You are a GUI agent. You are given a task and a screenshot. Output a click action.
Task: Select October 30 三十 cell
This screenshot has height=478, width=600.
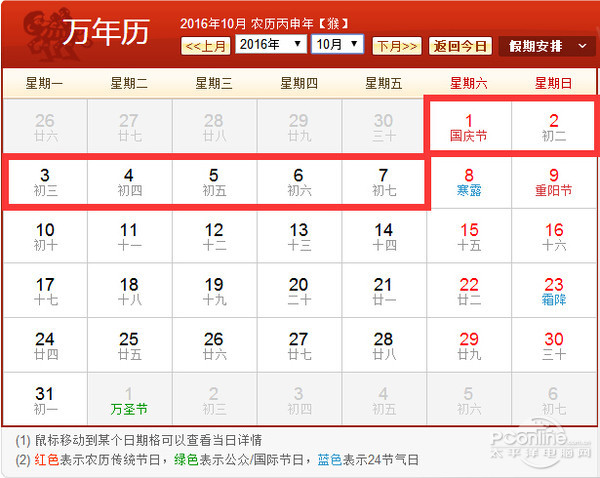pyautogui.click(x=554, y=345)
